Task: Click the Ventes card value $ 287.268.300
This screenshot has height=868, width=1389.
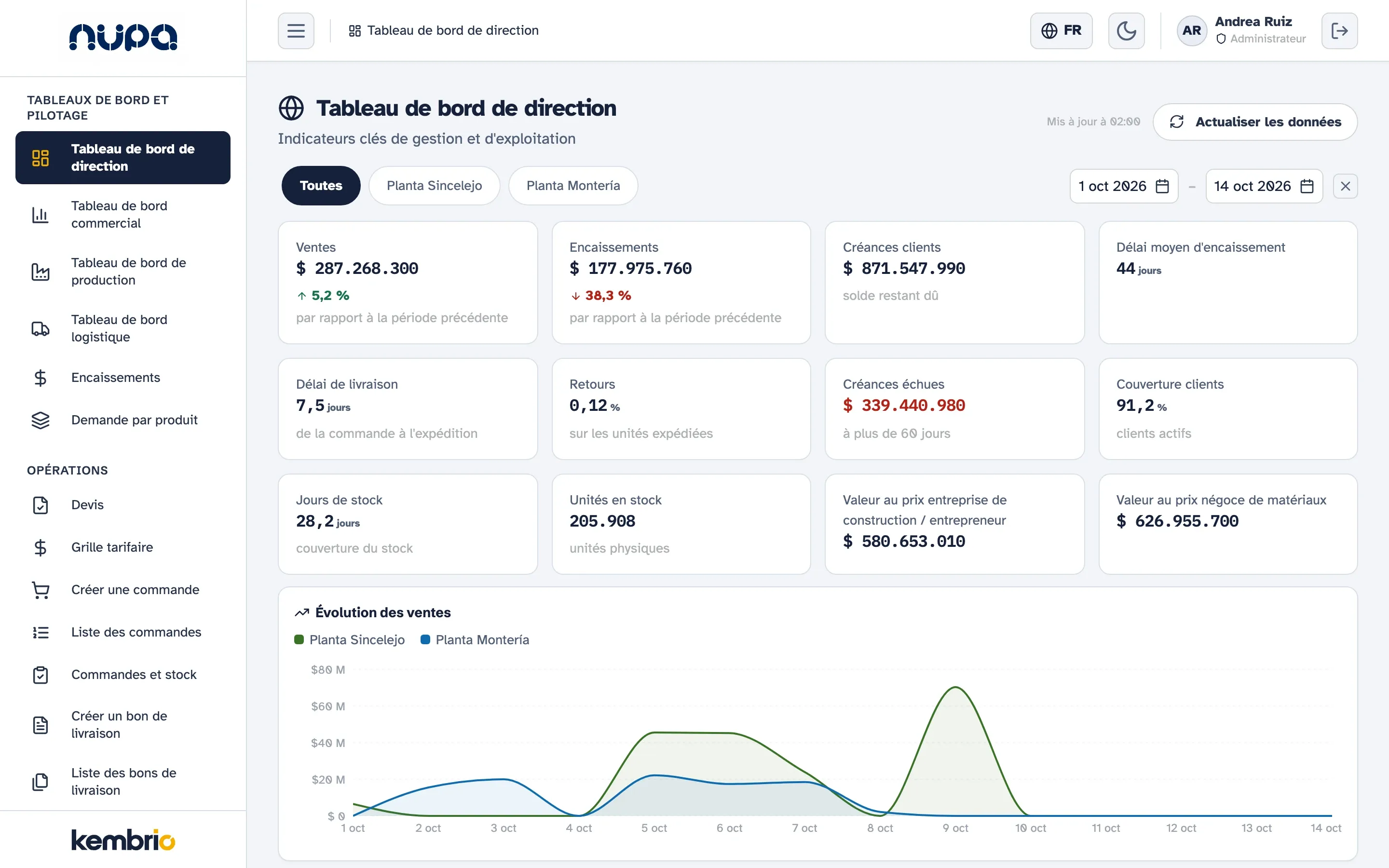Action: (357, 268)
